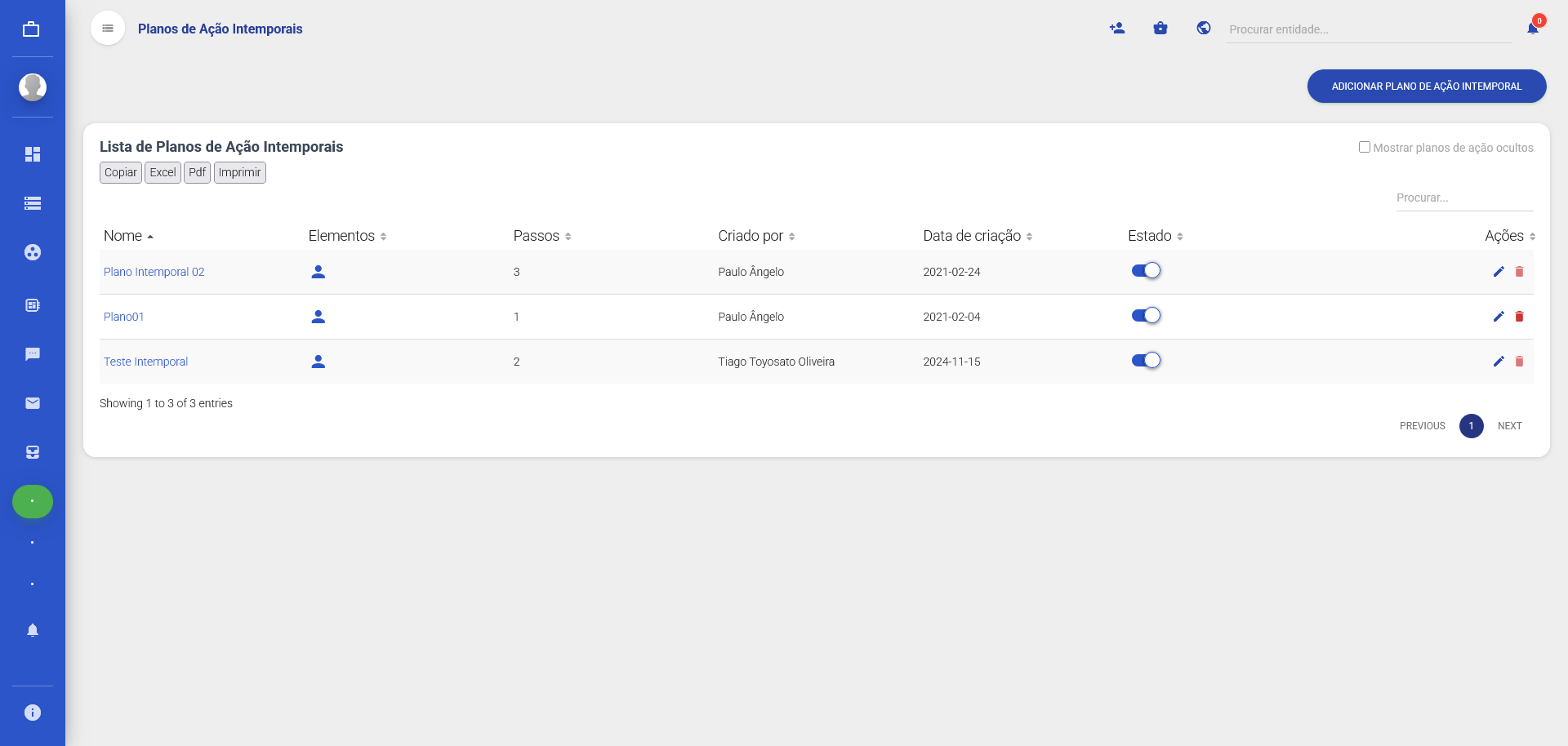1568x746 pixels.
Task: Export the list using Excel button
Action: (163, 172)
